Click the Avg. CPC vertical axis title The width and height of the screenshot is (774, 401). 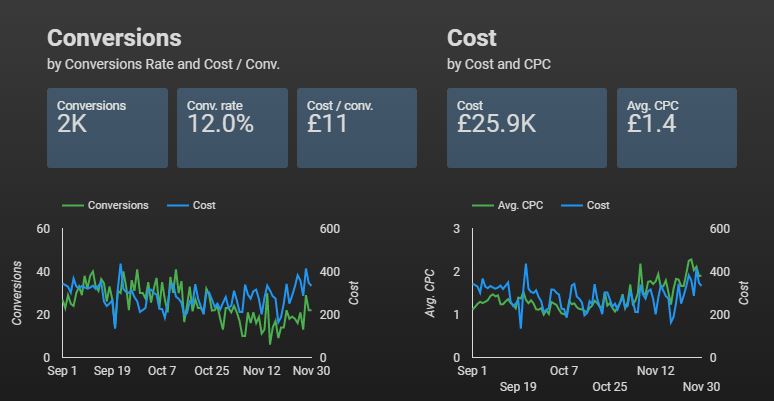pyautogui.click(x=429, y=293)
